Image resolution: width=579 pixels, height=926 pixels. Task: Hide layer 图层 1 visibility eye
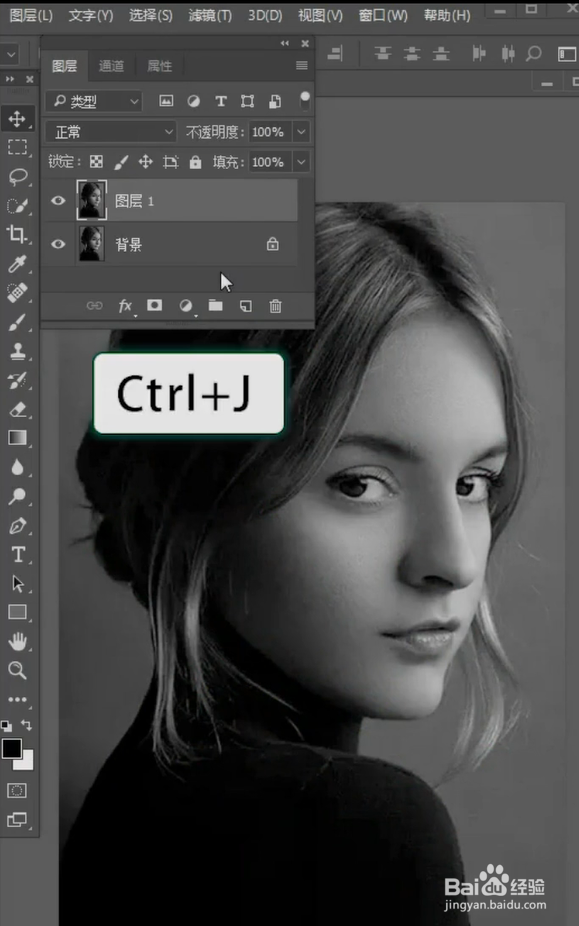coord(58,201)
